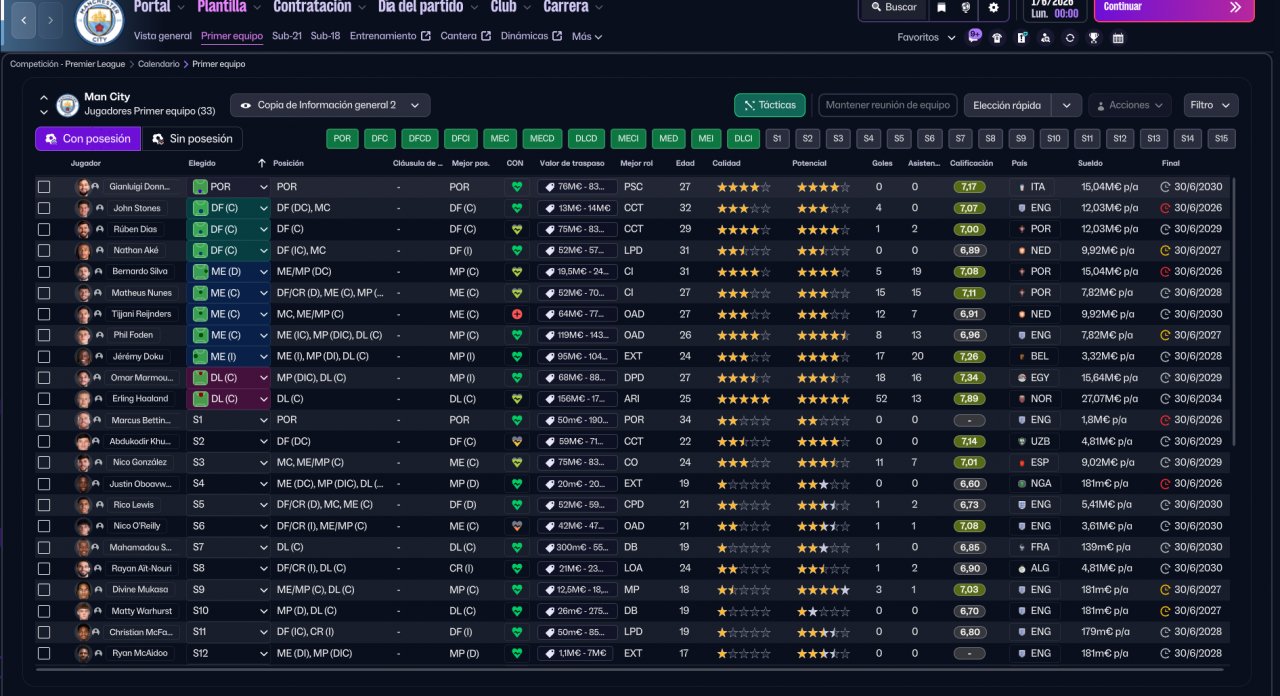This screenshot has width=1280, height=696.
Task: Click the trophy icon in favorites bar
Action: point(1094,38)
